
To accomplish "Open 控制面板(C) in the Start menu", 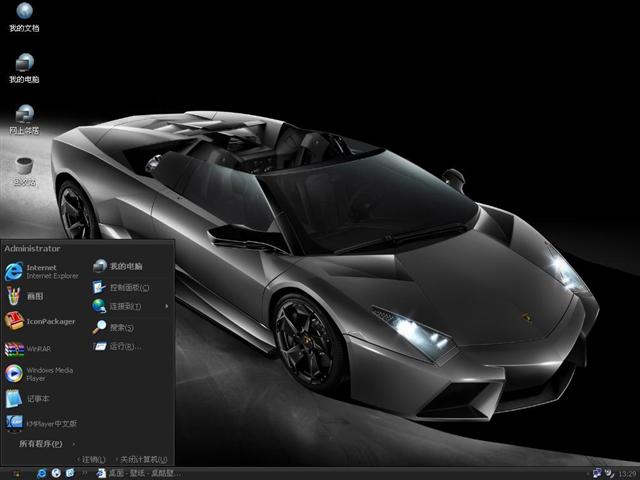I will (x=128, y=287).
